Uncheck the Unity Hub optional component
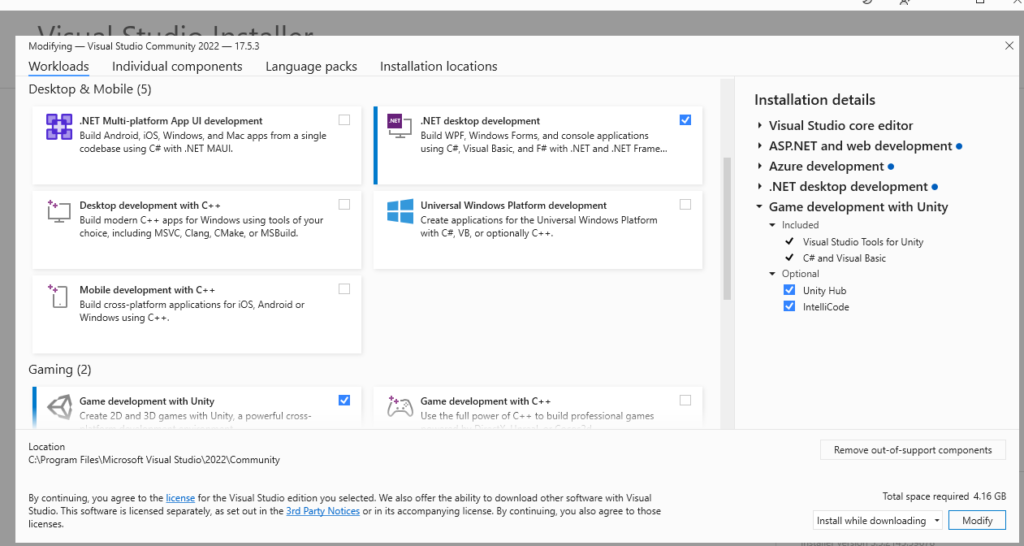 (x=790, y=290)
